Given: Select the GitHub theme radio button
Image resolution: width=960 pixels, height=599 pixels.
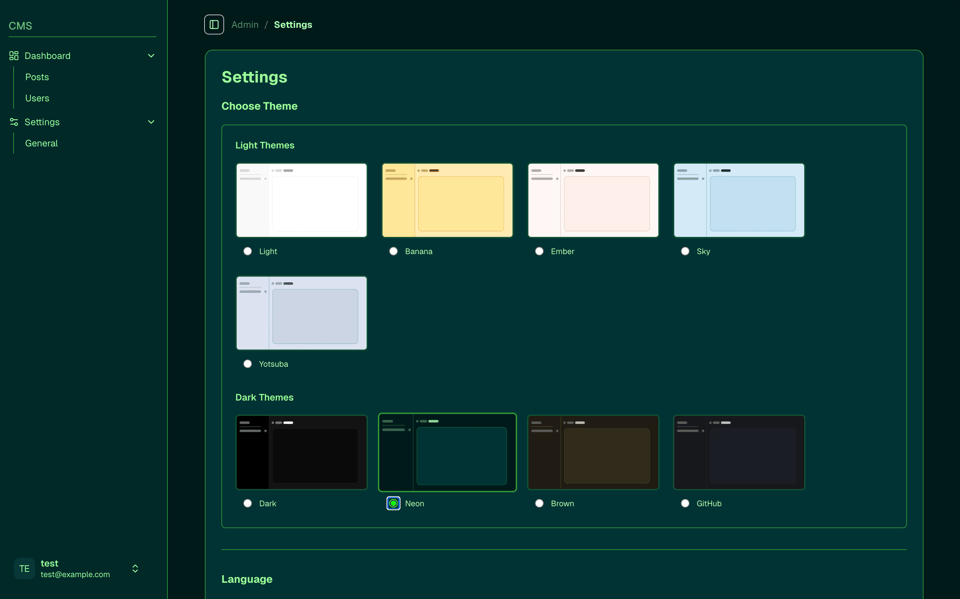Looking at the screenshot, I should coord(685,503).
